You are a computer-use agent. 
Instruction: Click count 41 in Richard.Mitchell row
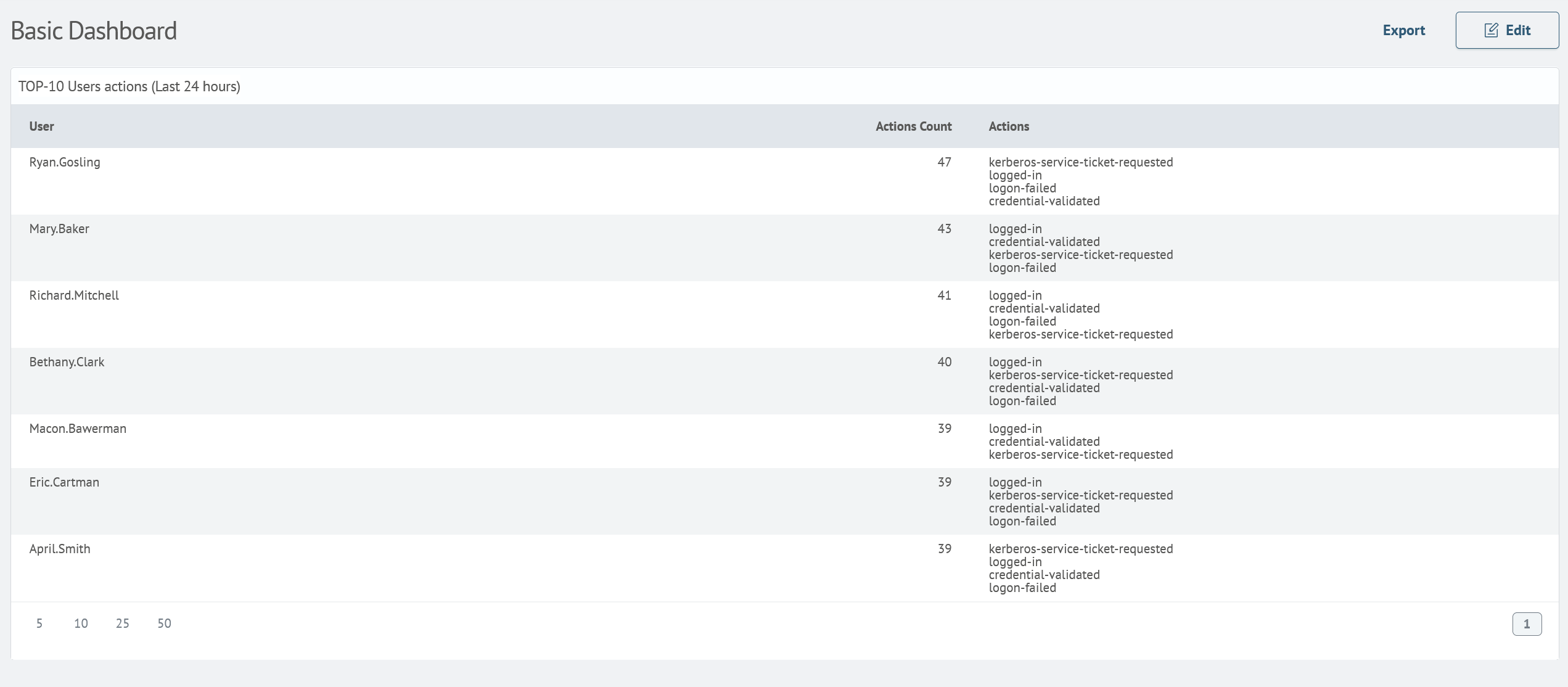[x=945, y=295]
